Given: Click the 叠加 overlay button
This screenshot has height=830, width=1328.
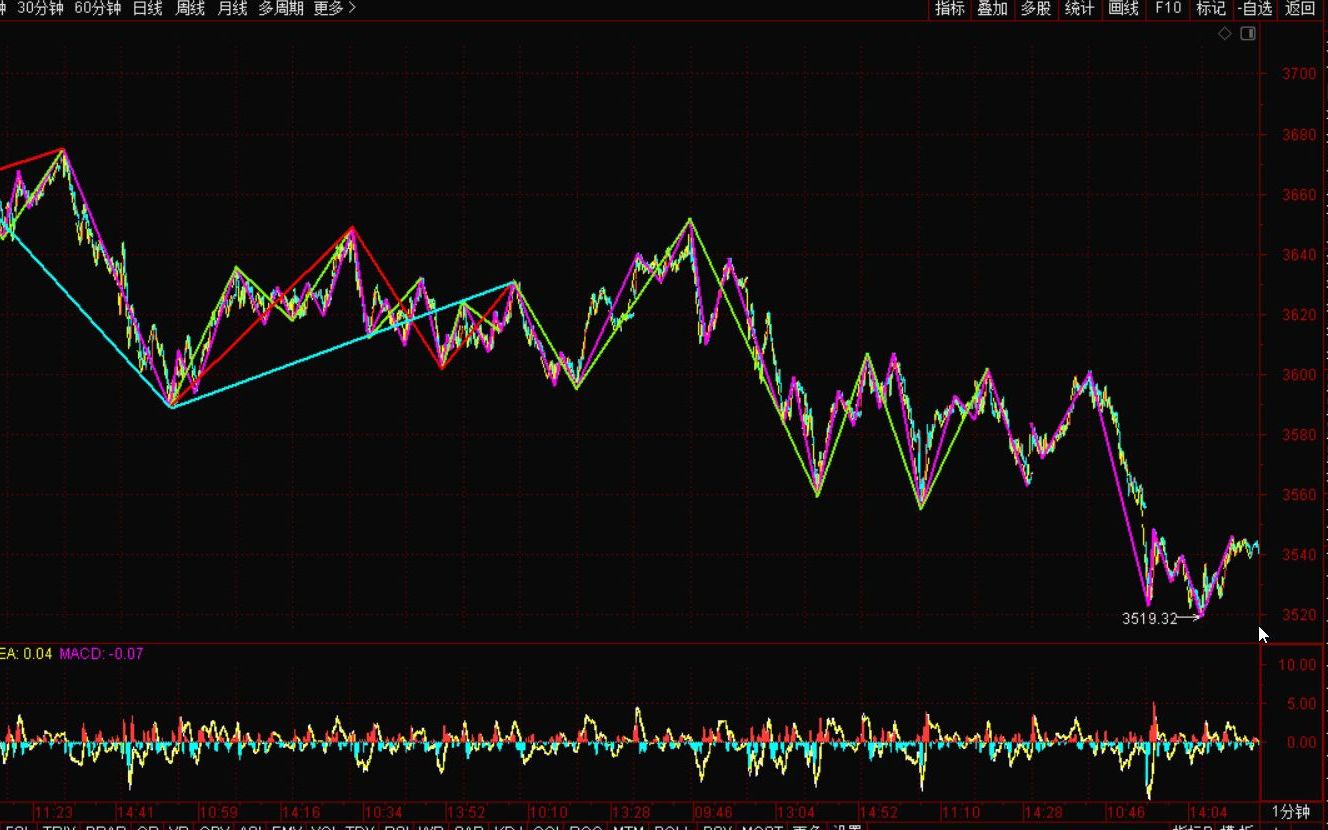Looking at the screenshot, I should 992,8.
